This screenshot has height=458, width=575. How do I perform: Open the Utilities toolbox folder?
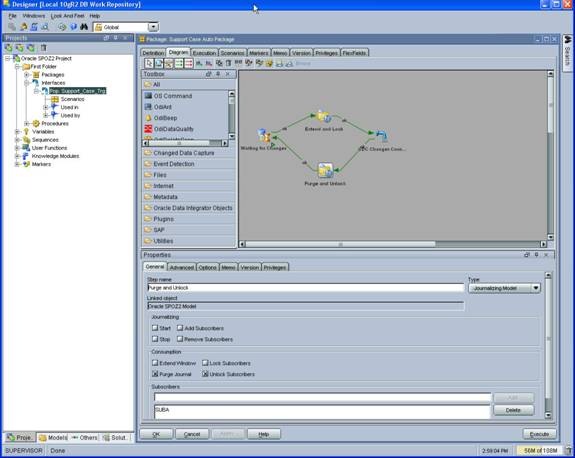click(x=188, y=241)
